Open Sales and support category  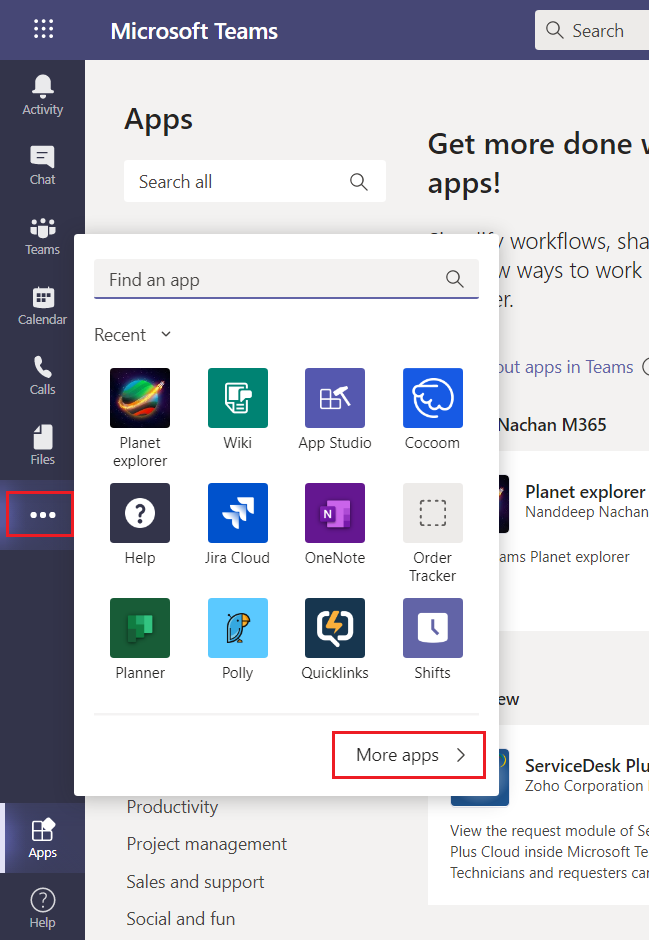[195, 882]
